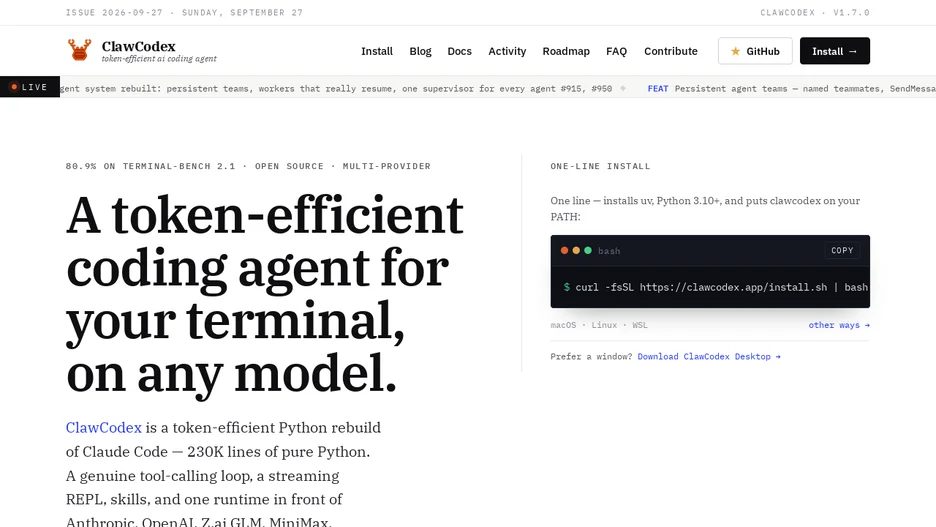Open the Blog nav item

tap(420, 51)
